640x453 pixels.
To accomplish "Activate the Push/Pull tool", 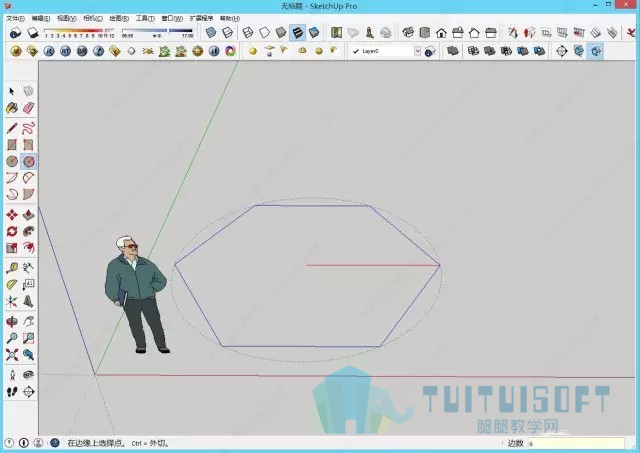I will tap(28, 215).
